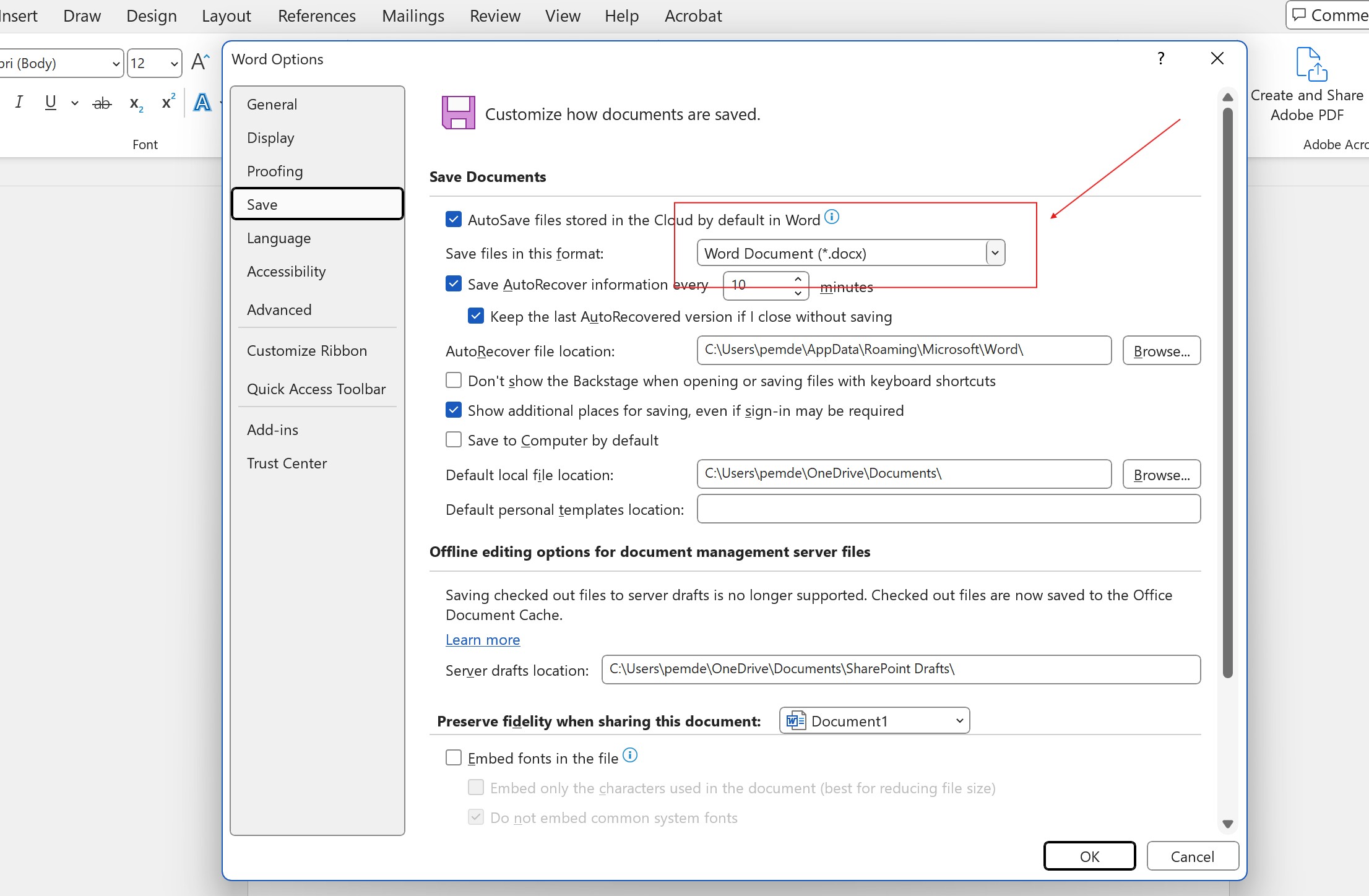Enable Save to Computer by default

pos(454,439)
